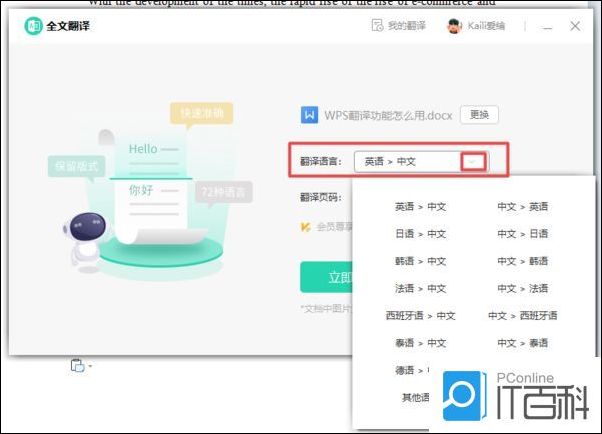Select 德语 option in language list
Viewport: 602px width, 434px height.
[412, 370]
